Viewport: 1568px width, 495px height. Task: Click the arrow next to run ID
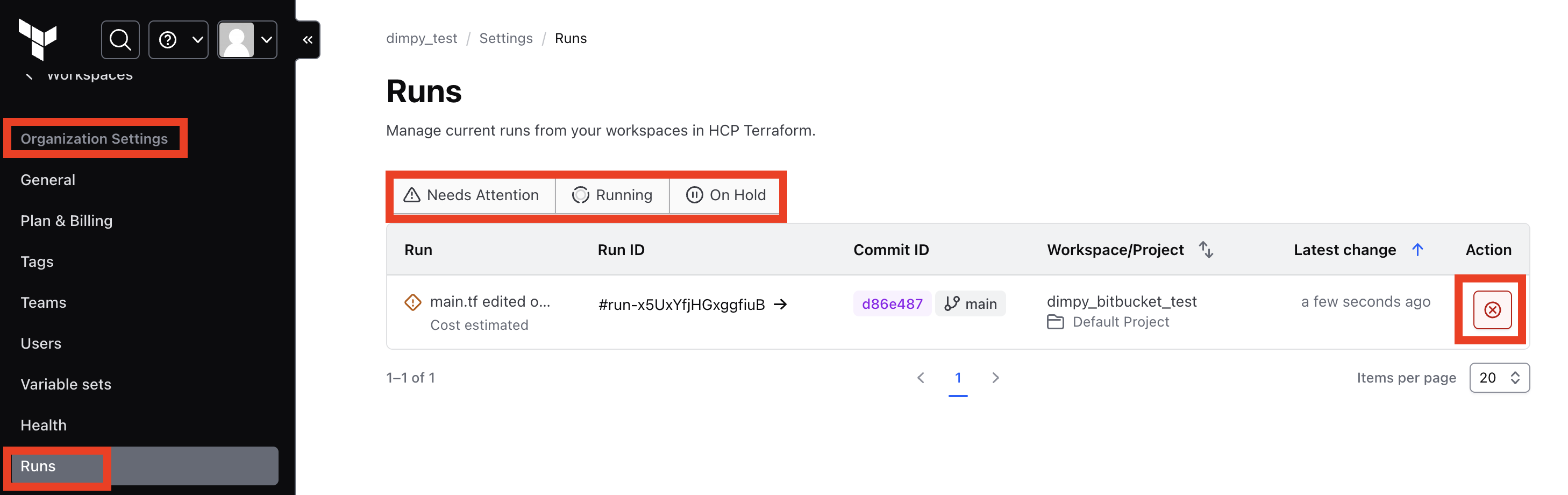[780, 305]
